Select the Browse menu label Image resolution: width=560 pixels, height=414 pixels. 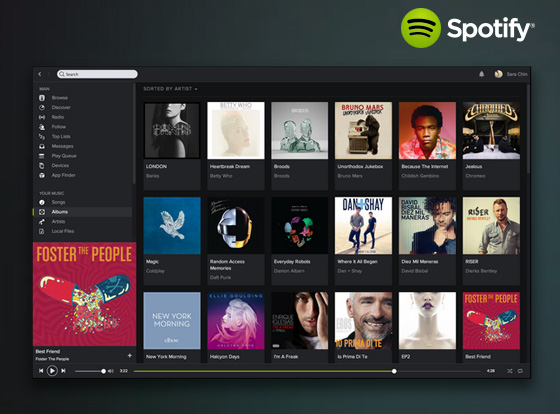click(x=60, y=98)
